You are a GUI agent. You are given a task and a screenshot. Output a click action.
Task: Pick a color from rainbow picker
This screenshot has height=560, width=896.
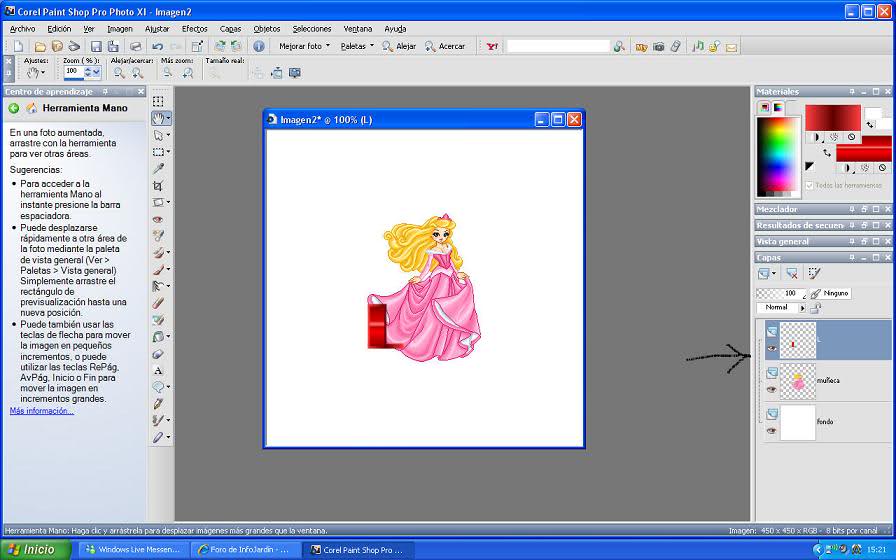point(778,157)
